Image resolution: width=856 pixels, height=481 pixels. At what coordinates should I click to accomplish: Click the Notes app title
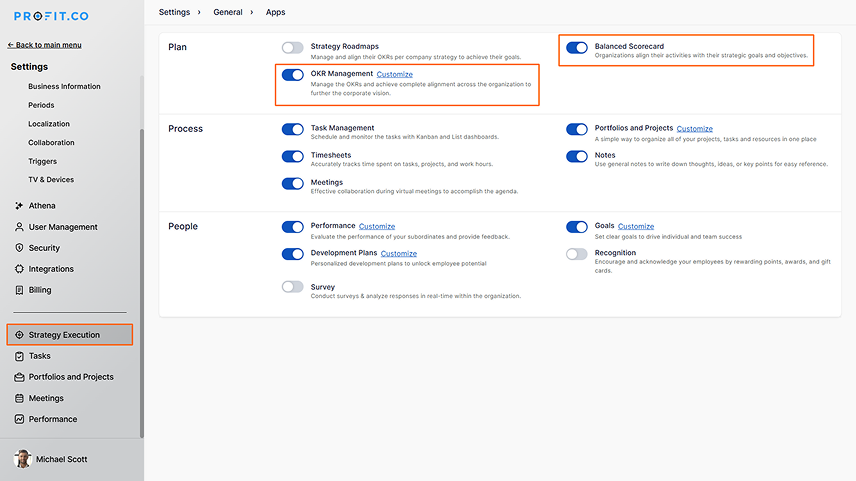click(605, 155)
